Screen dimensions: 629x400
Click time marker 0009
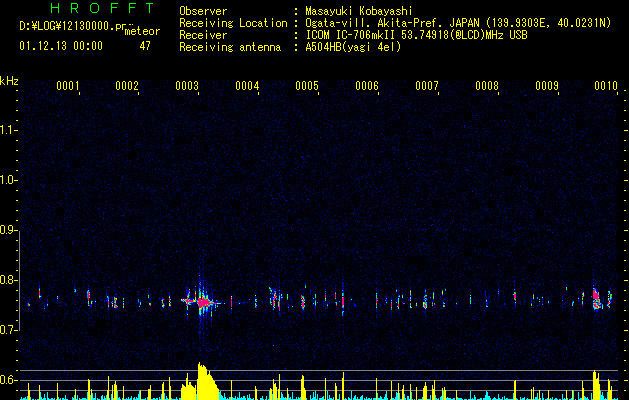547,86
